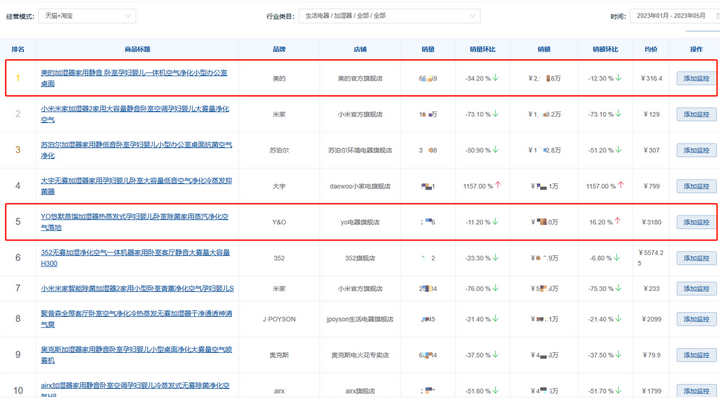
Task: Click the 352旗舰店 store cell
Action: [x=360, y=258]
